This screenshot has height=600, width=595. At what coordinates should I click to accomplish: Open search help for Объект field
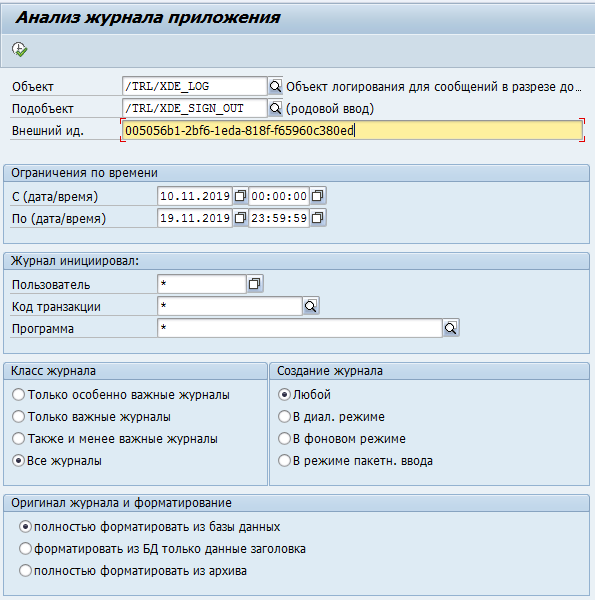[x=275, y=86]
